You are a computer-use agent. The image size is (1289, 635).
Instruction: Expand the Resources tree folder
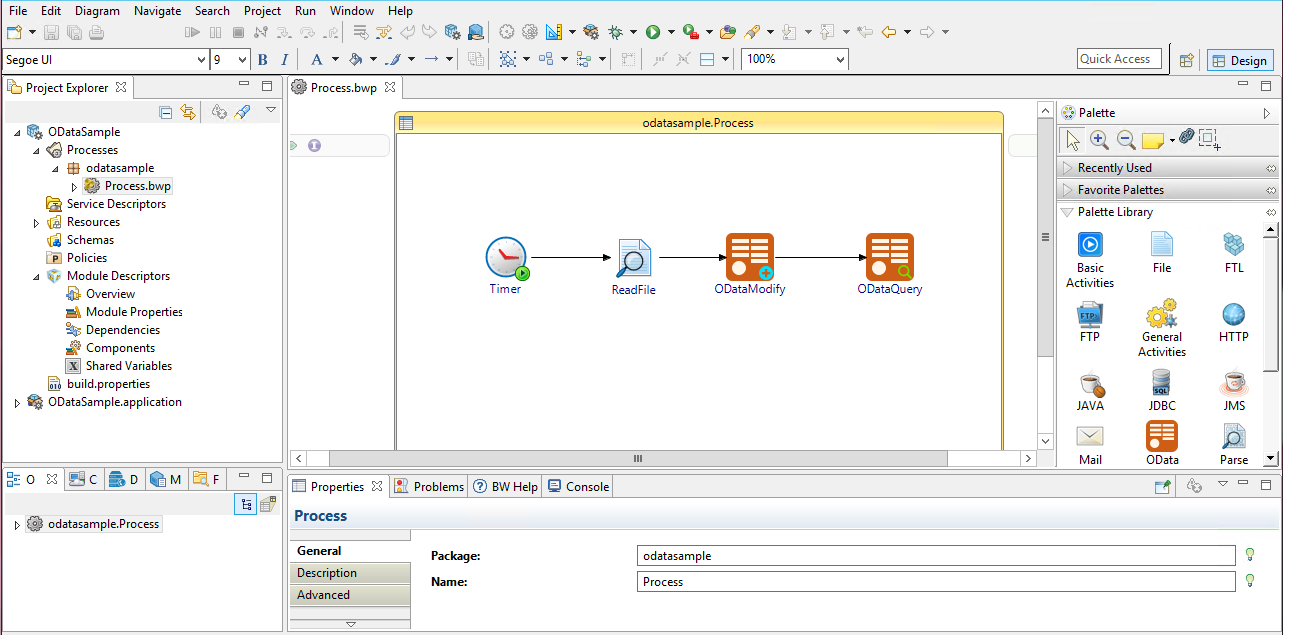click(37, 222)
